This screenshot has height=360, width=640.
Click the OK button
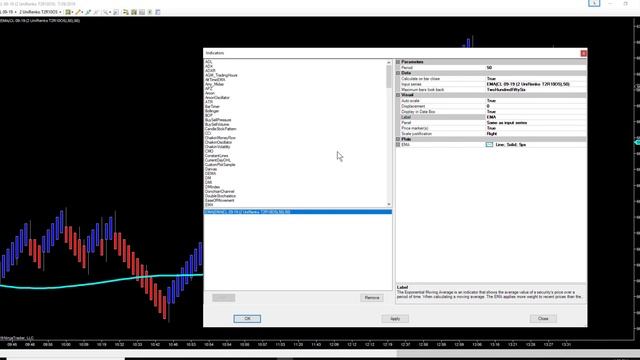[x=247, y=318]
